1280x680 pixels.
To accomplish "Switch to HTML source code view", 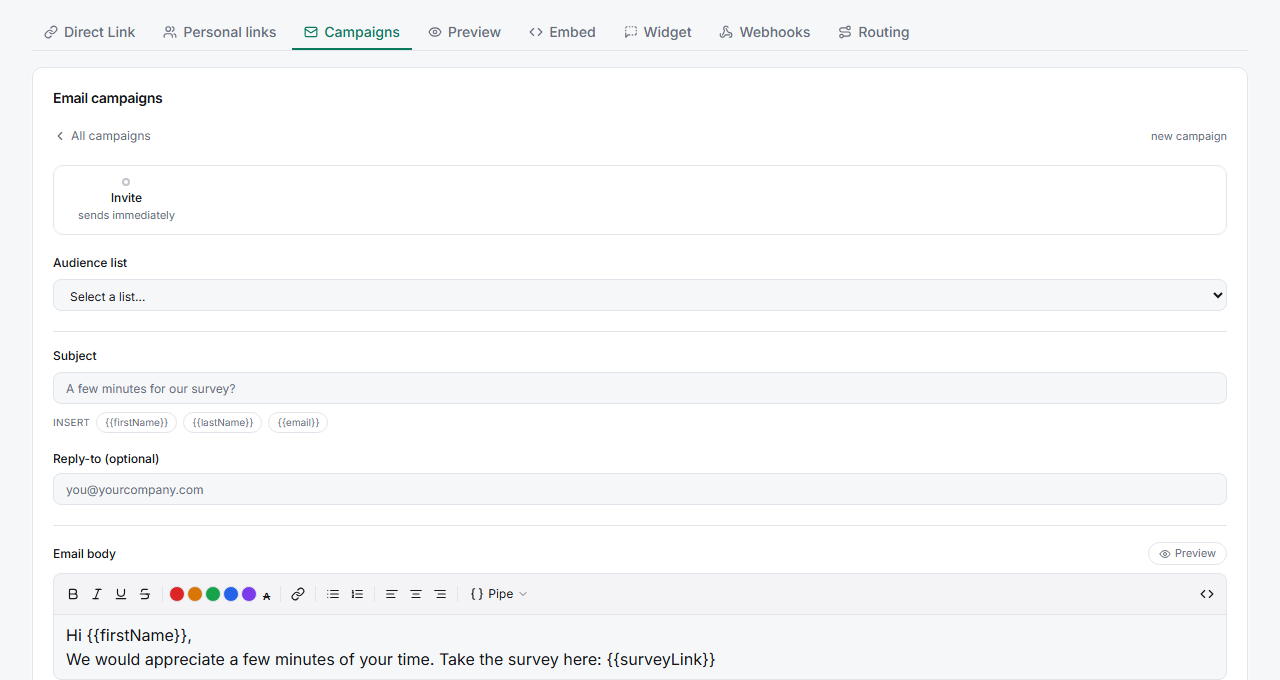I will [1207, 594].
